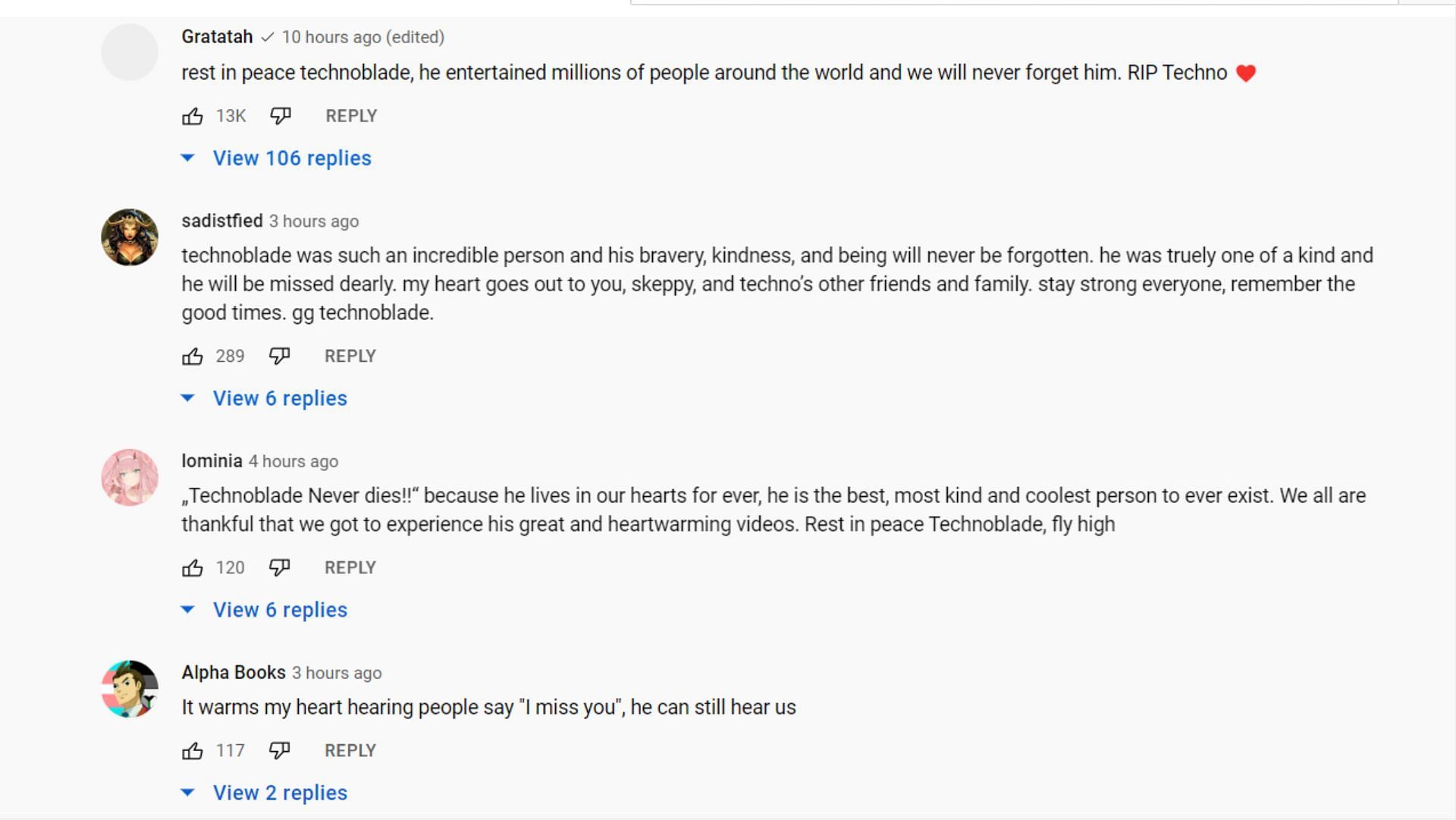The height and width of the screenshot is (820, 1456).
Task: Like Alpha Books' comment
Action: pos(193,751)
